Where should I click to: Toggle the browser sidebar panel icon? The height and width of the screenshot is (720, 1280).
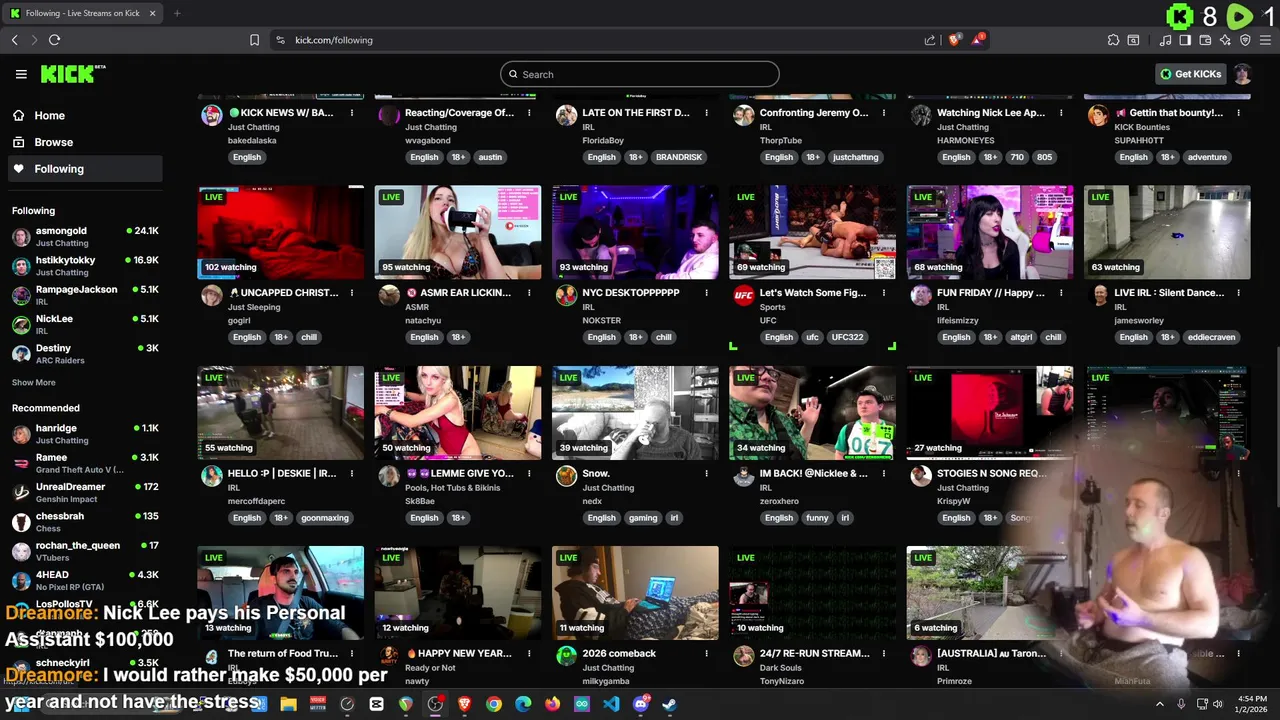point(1185,40)
